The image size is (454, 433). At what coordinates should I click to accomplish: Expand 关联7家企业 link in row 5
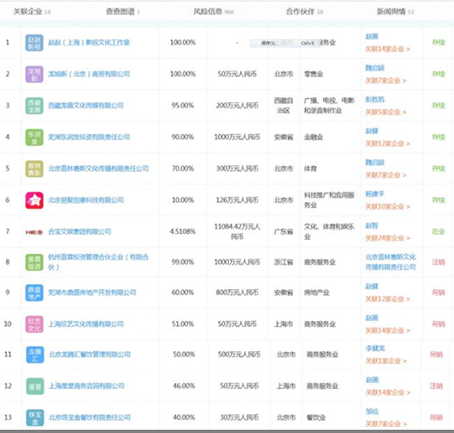click(x=386, y=175)
